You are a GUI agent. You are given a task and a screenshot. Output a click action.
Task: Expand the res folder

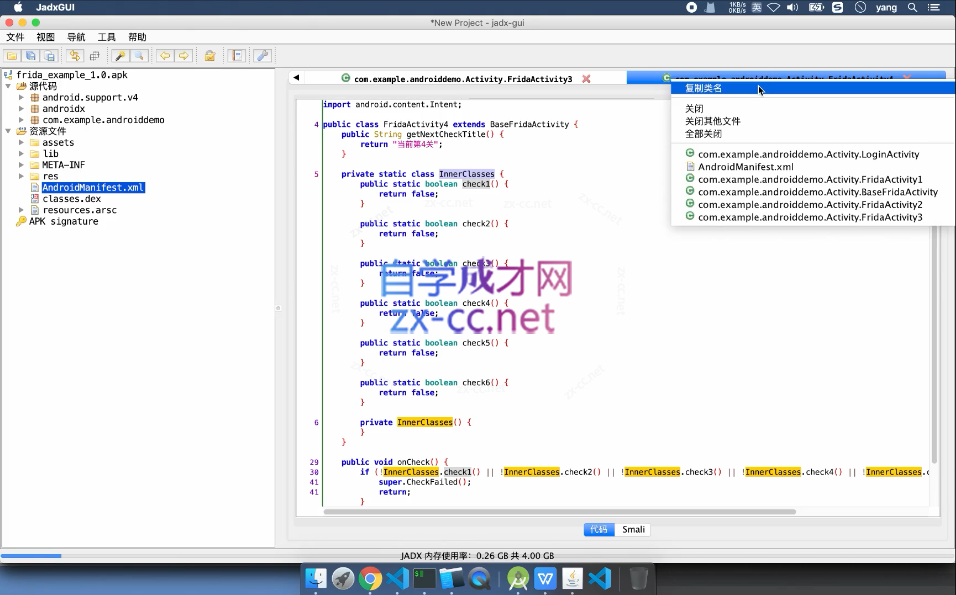pyautogui.click(x=21, y=176)
